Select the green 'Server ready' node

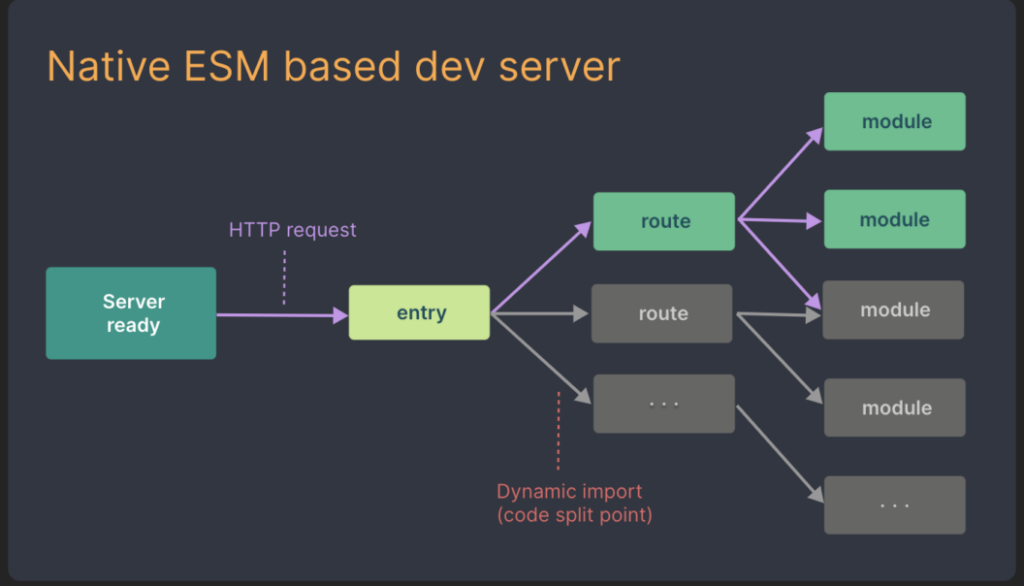coord(130,312)
